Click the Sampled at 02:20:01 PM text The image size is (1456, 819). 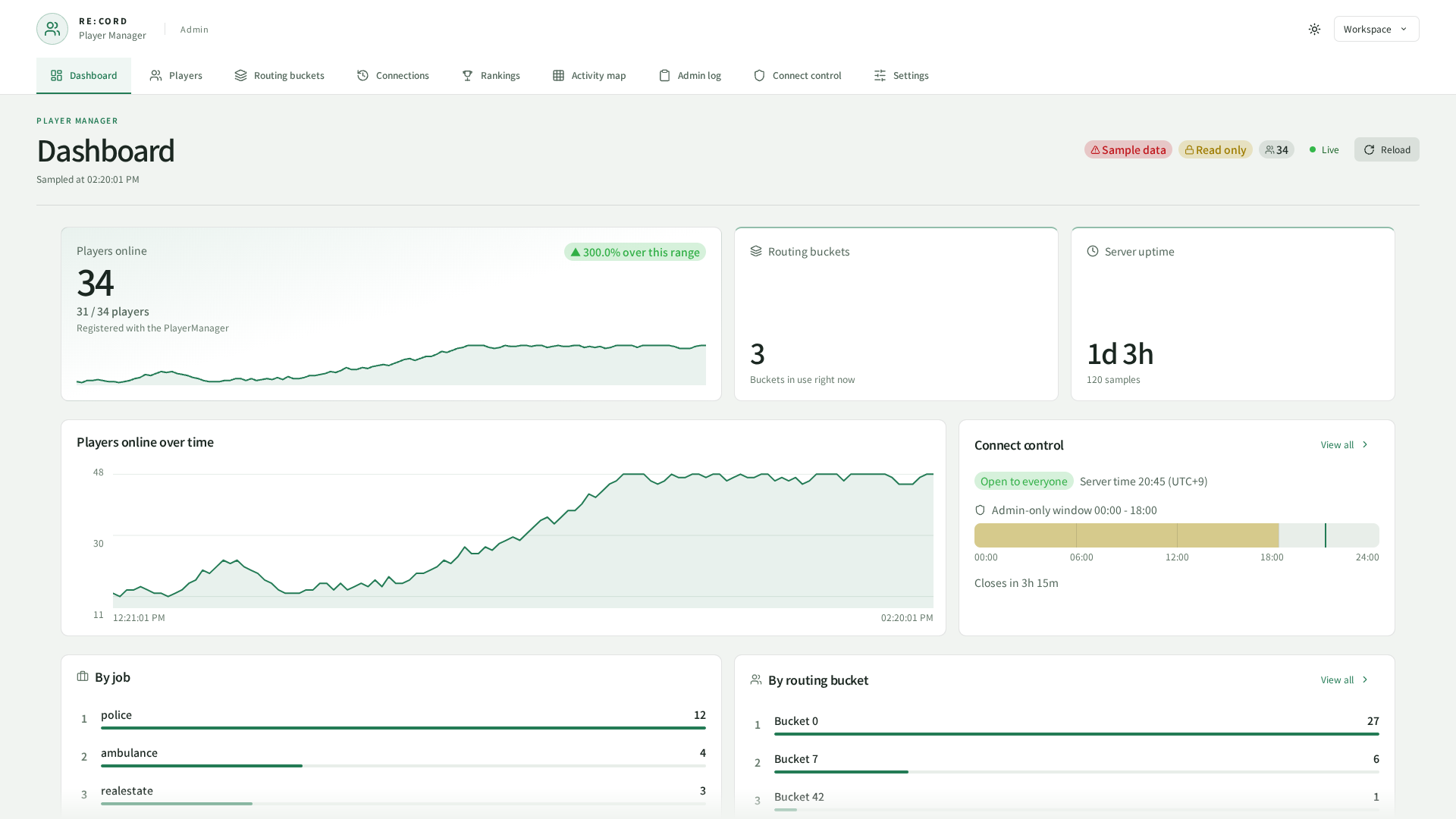tap(88, 180)
